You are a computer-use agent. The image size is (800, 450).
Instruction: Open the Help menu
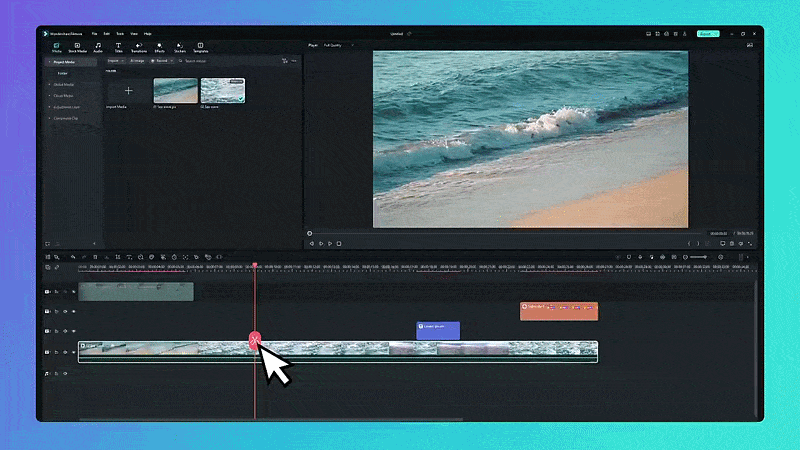pos(147,34)
